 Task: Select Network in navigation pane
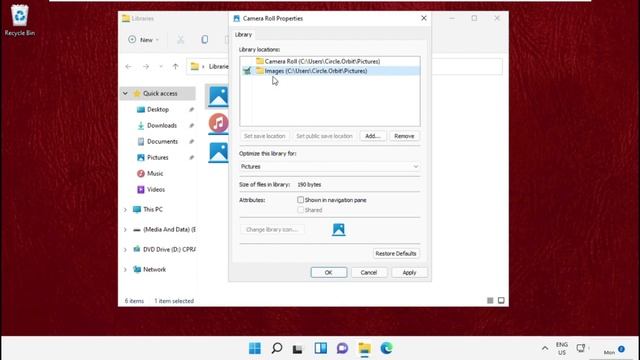pos(154,269)
